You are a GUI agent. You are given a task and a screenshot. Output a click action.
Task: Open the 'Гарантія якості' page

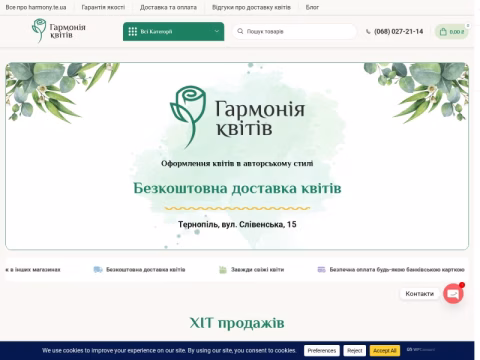[103, 7]
